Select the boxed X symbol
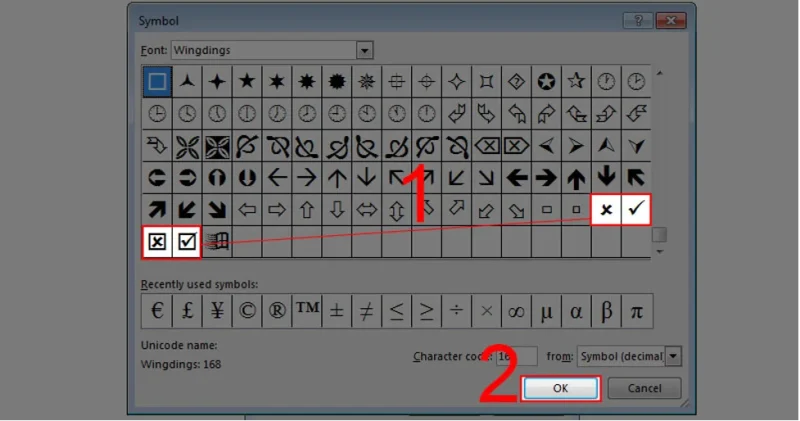 click(x=157, y=241)
